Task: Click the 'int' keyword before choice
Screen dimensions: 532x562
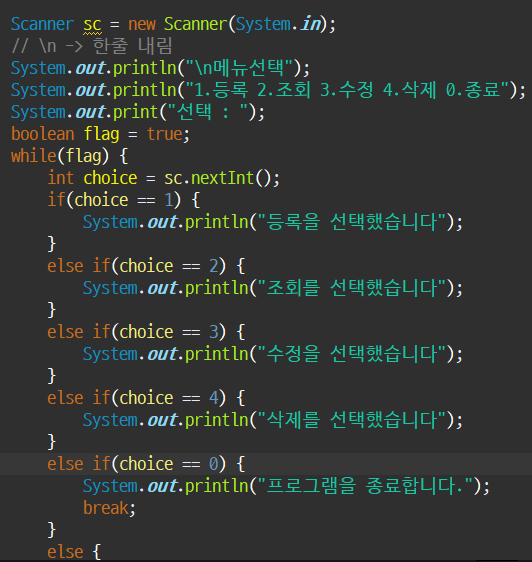Action: point(61,178)
